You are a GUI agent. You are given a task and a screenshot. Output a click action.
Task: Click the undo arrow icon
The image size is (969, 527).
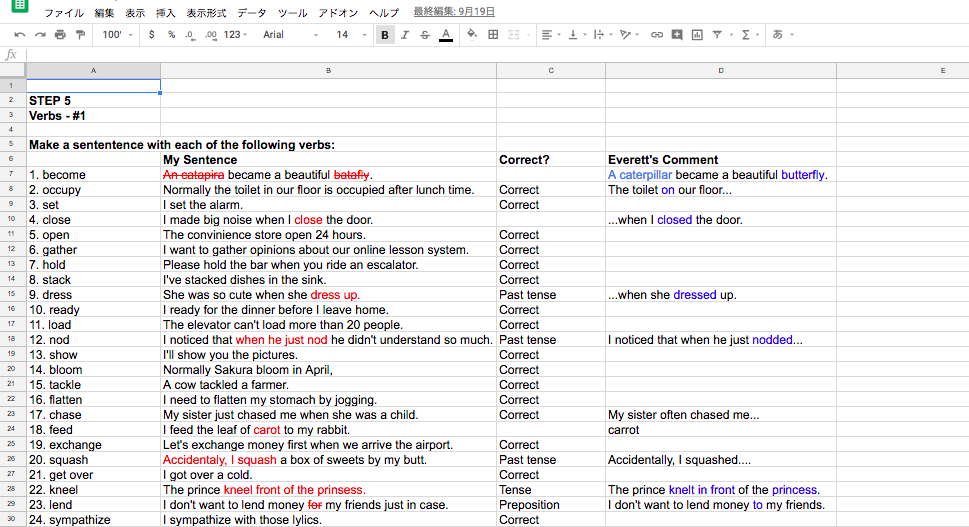(x=20, y=35)
